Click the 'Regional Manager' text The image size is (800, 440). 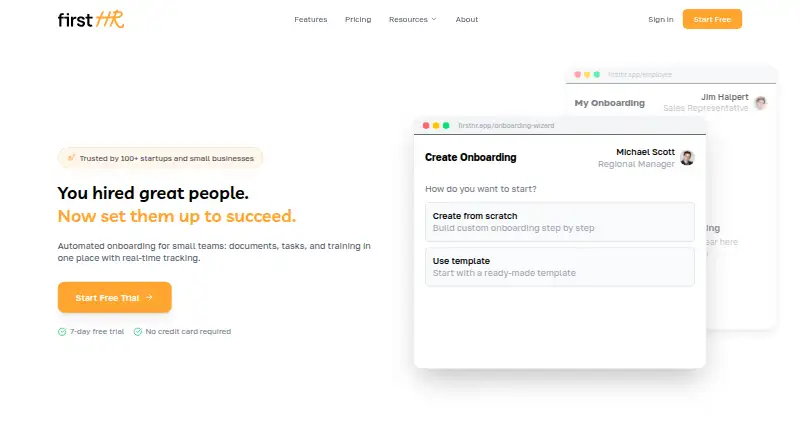pyautogui.click(x=636, y=164)
